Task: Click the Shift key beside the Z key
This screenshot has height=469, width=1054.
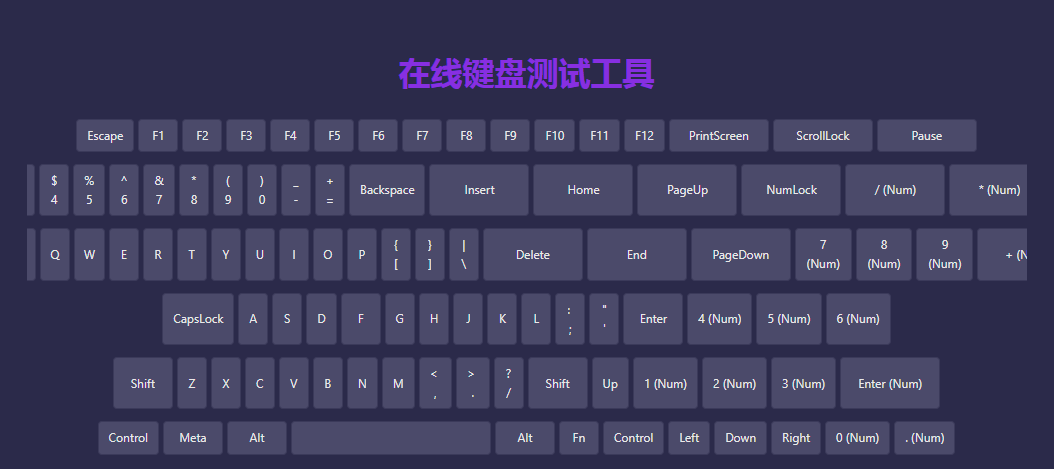Action: tap(143, 384)
